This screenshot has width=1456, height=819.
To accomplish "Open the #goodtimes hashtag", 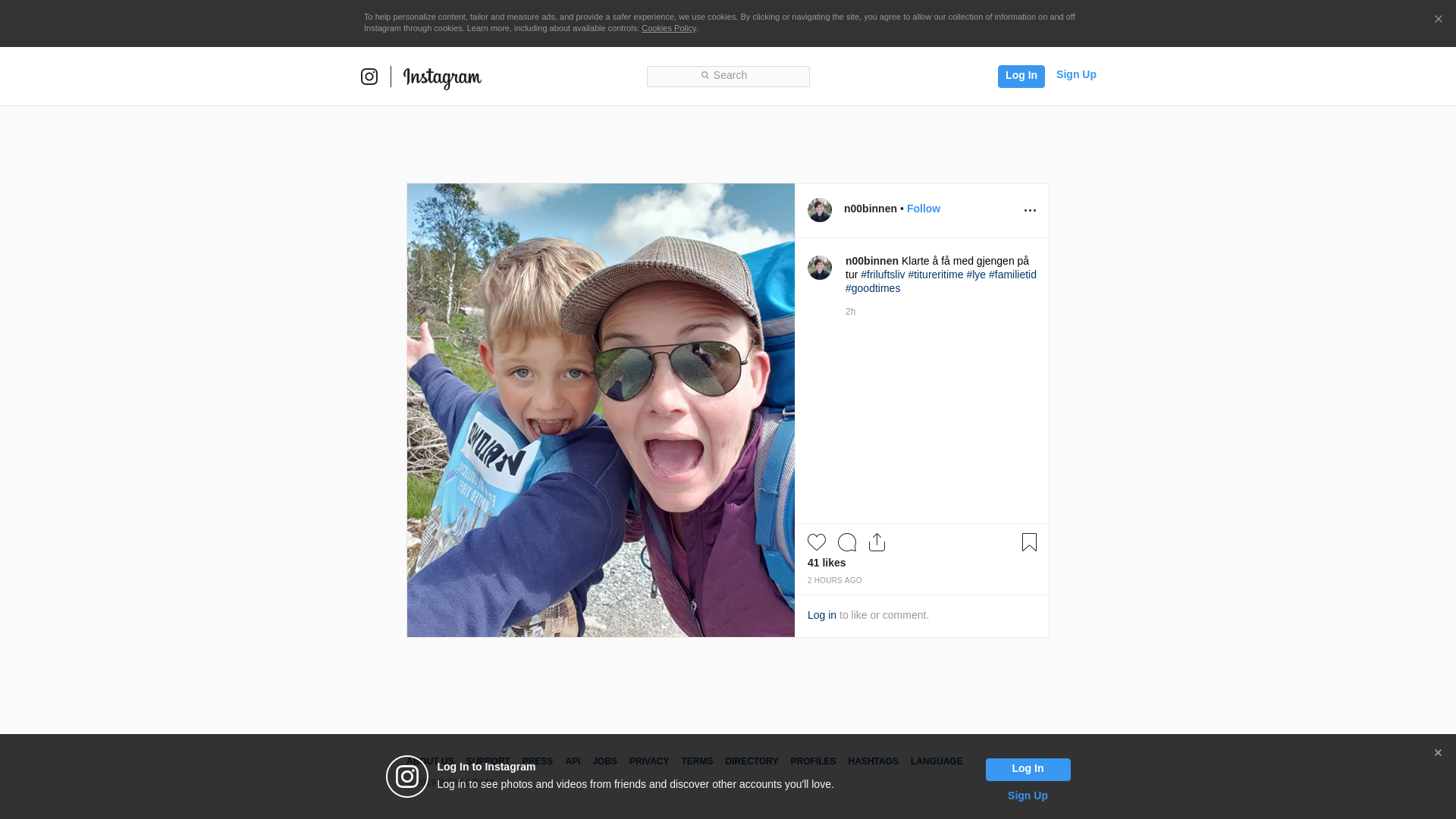I will (873, 288).
